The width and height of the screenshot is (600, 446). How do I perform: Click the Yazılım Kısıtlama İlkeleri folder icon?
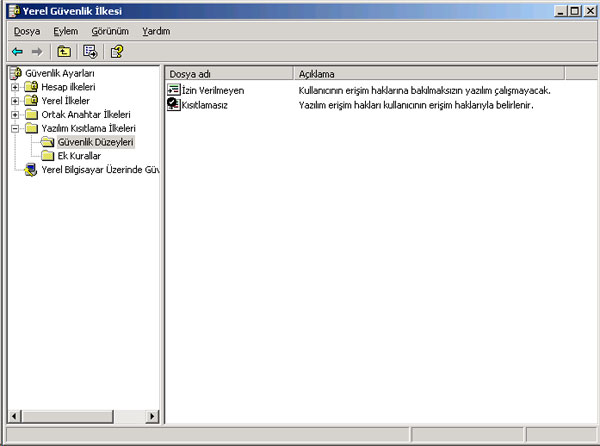(x=31, y=128)
